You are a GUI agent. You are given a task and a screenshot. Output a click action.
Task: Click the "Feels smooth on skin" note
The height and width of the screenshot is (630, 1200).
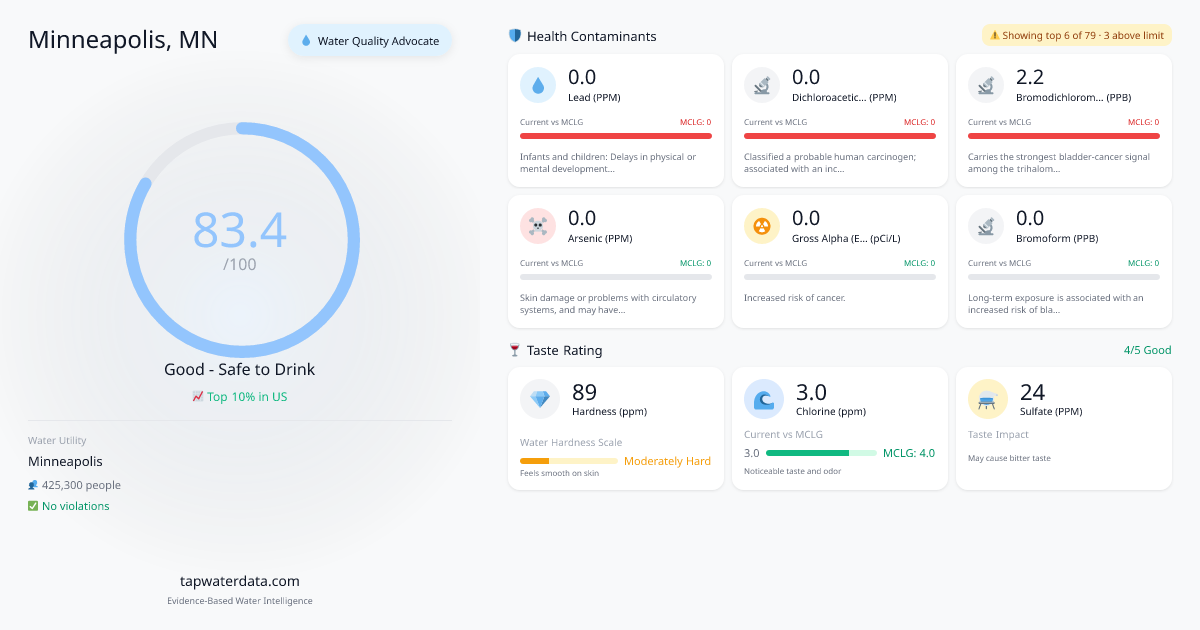pyautogui.click(x=559, y=473)
